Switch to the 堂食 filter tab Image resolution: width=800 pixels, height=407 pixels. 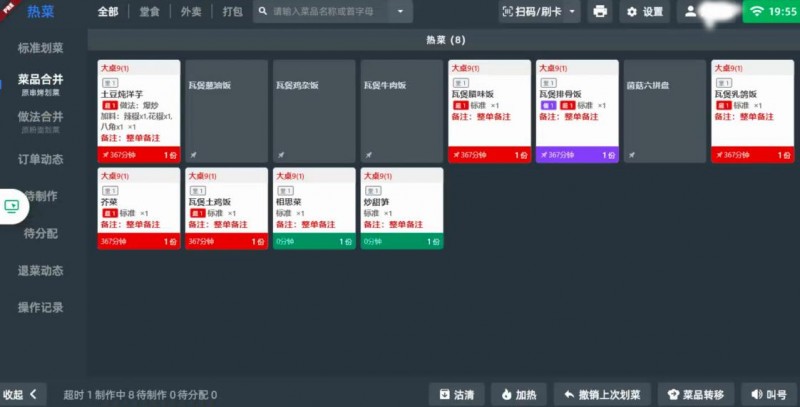pos(148,12)
